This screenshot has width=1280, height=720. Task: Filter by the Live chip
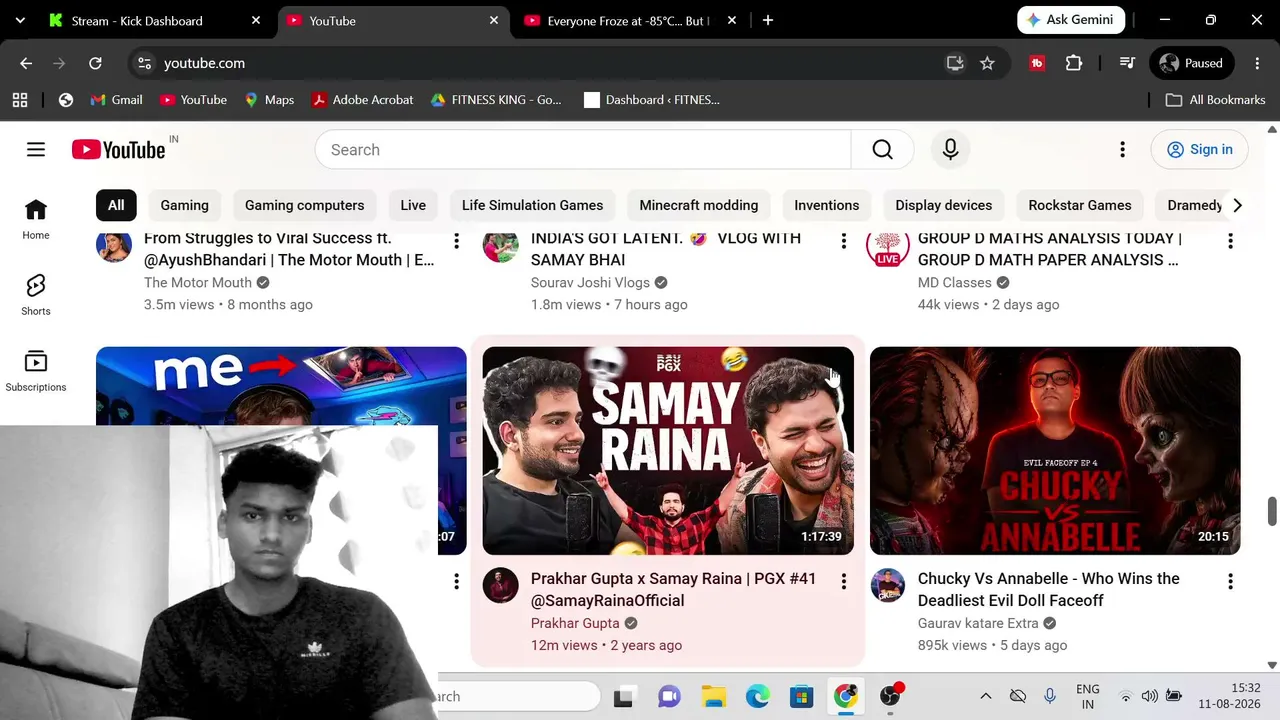click(x=413, y=205)
